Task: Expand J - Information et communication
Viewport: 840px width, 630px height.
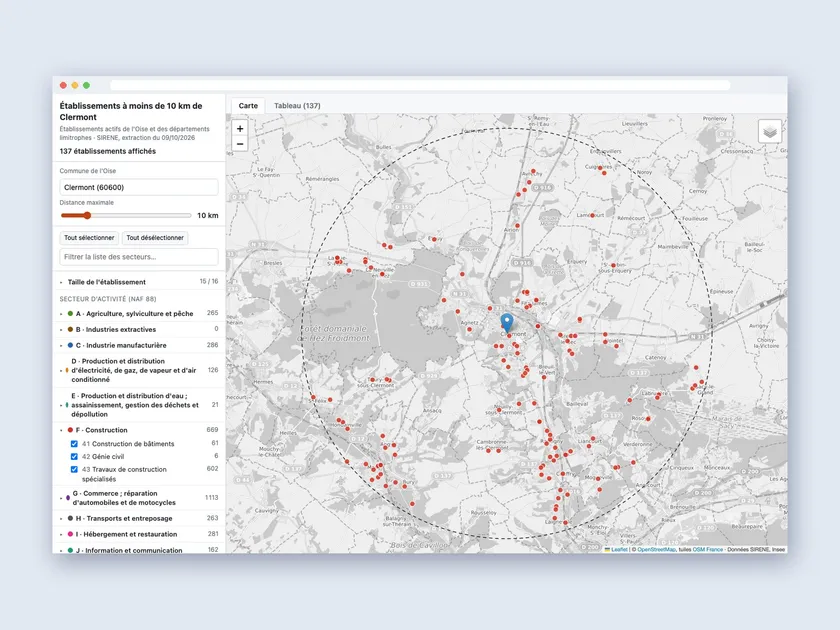Action: 139,550
